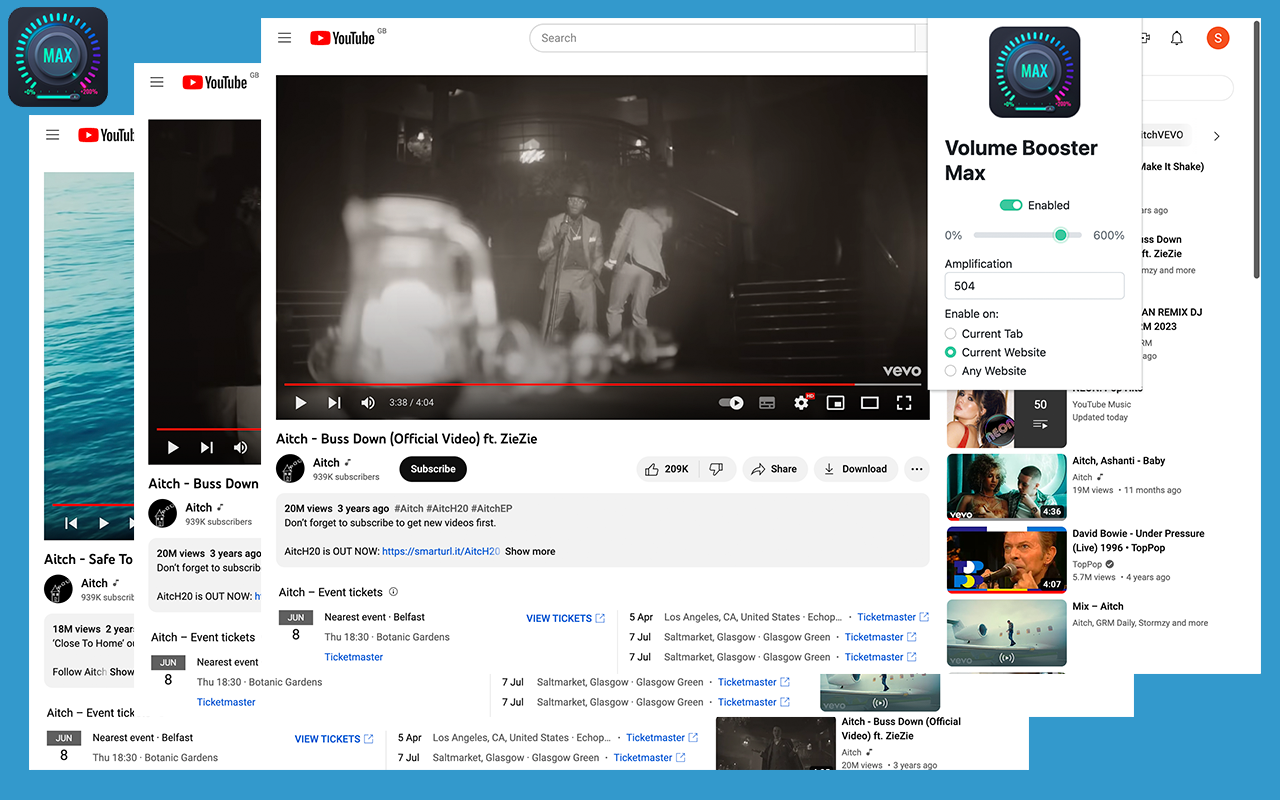Open David Bowie Under Pressure thumbnail
Image resolution: width=1280 pixels, height=800 pixels.
tap(1006, 560)
